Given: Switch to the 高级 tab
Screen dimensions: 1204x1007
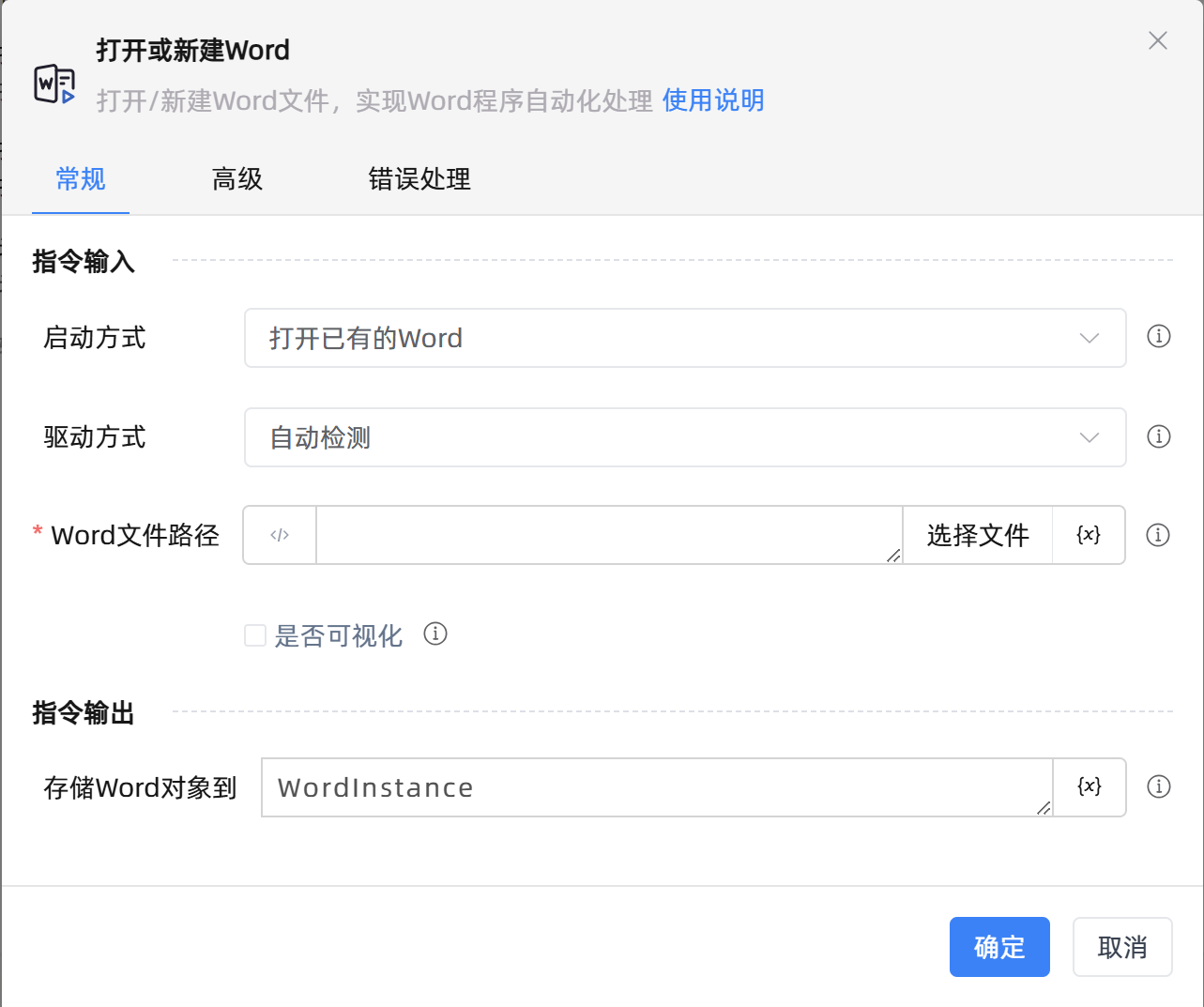Looking at the screenshot, I should tap(237, 178).
